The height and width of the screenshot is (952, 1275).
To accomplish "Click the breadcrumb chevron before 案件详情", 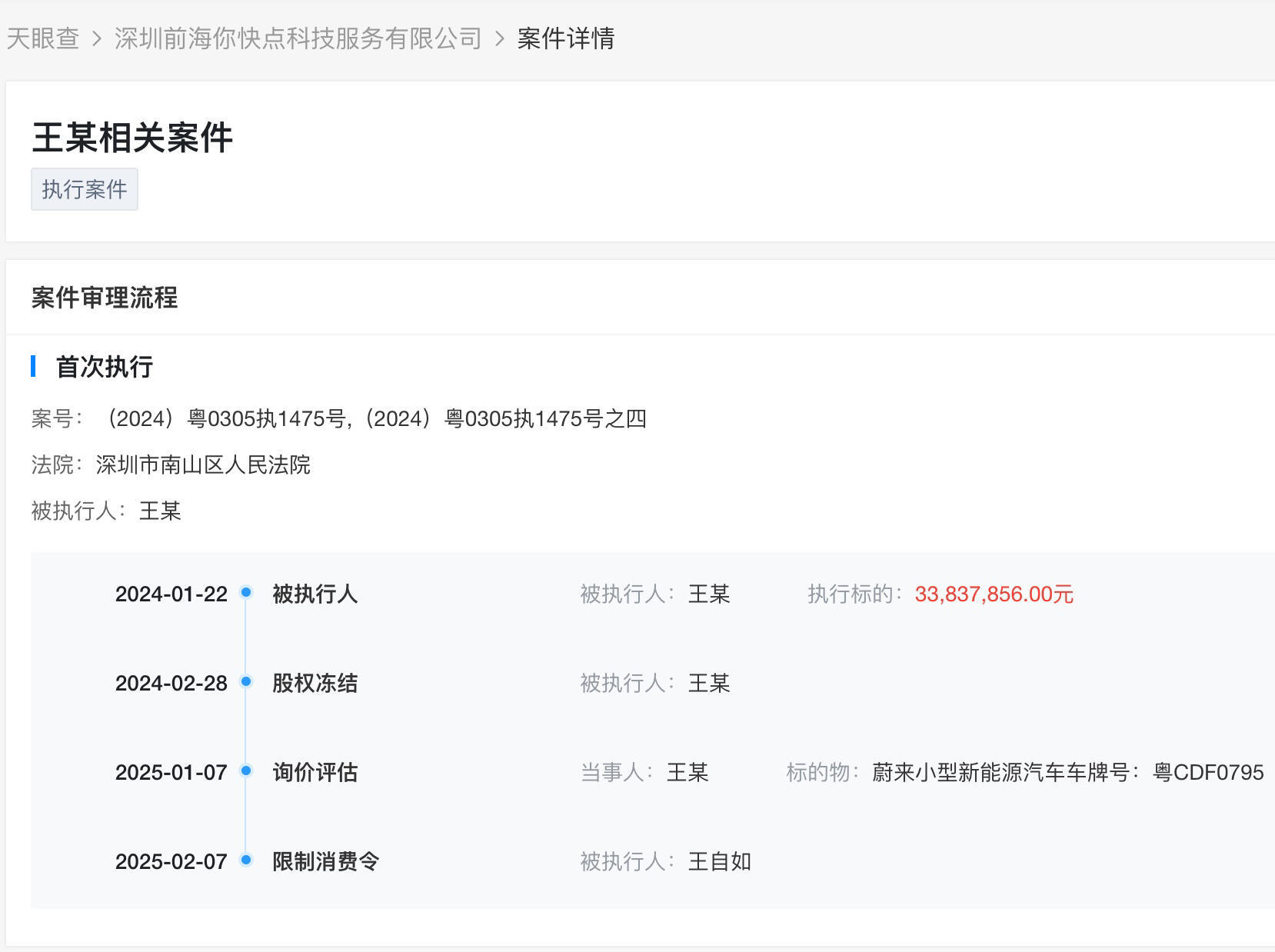I will coord(500,38).
